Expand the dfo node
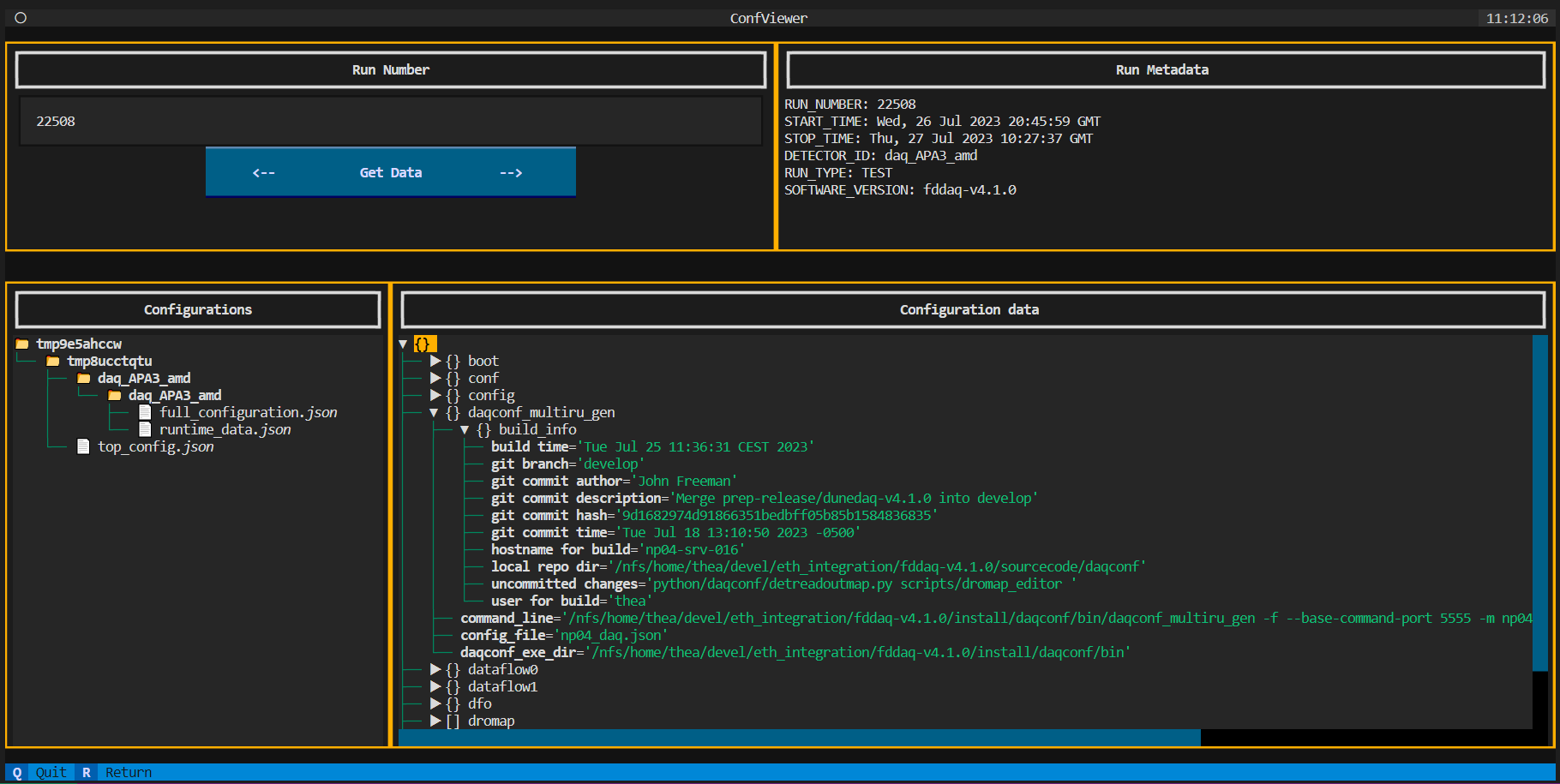1560x784 pixels. click(435, 703)
